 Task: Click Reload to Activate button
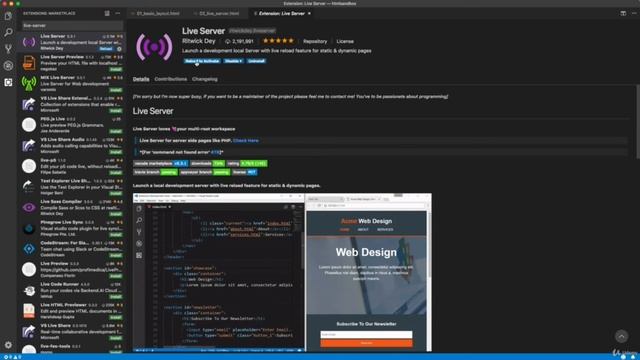[202, 61]
